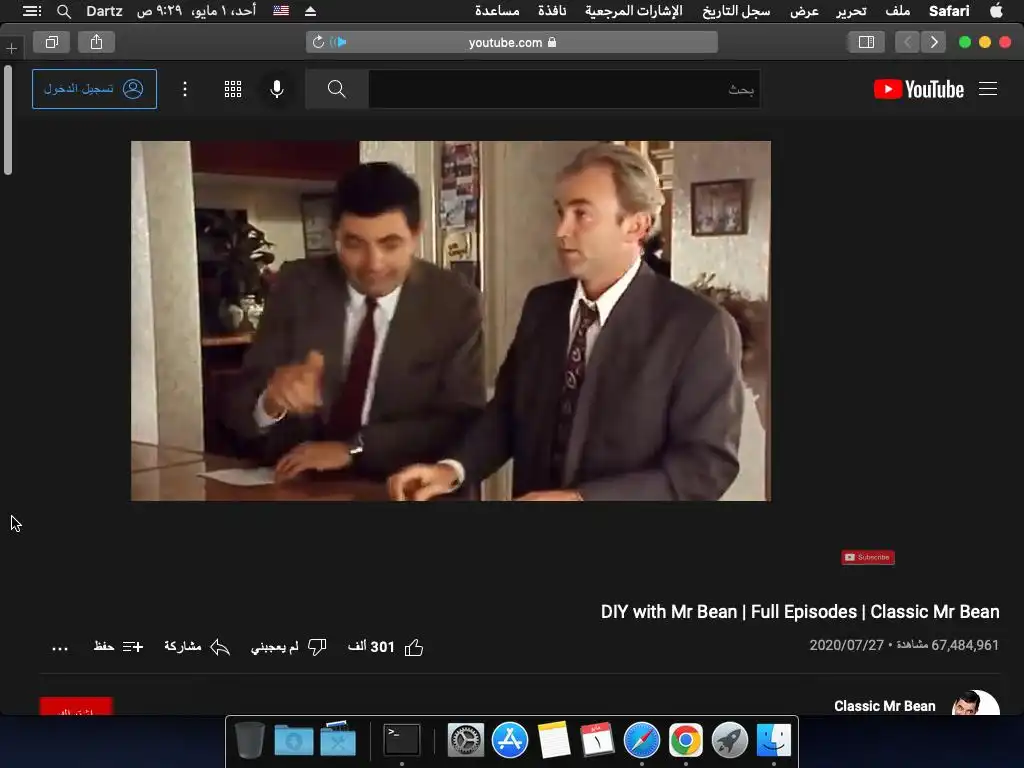Open Google Chrome from Dock
The image size is (1024, 768).
(x=685, y=740)
